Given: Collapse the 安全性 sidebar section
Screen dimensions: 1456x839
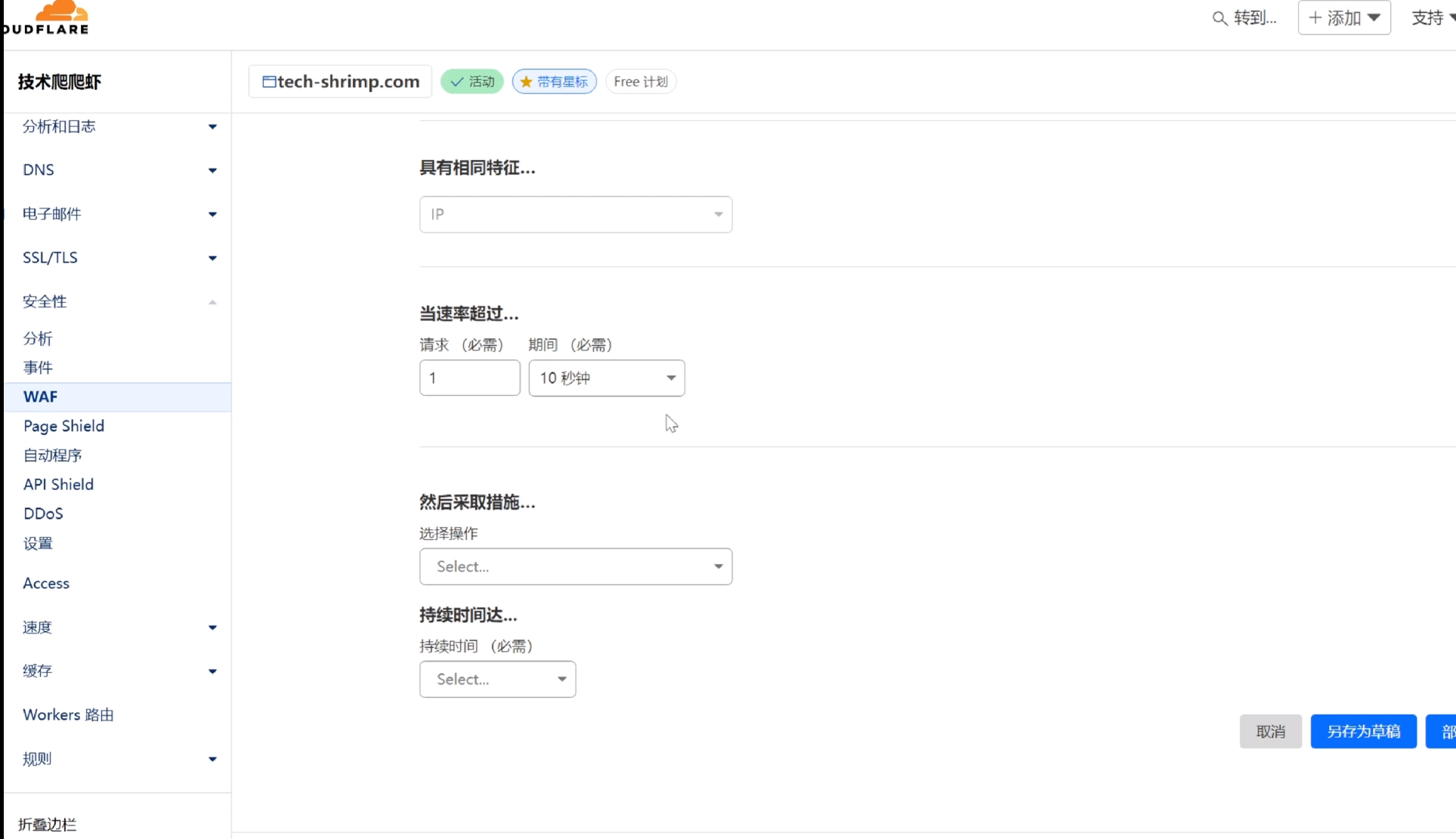Looking at the screenshot, I should coord(212,302).
